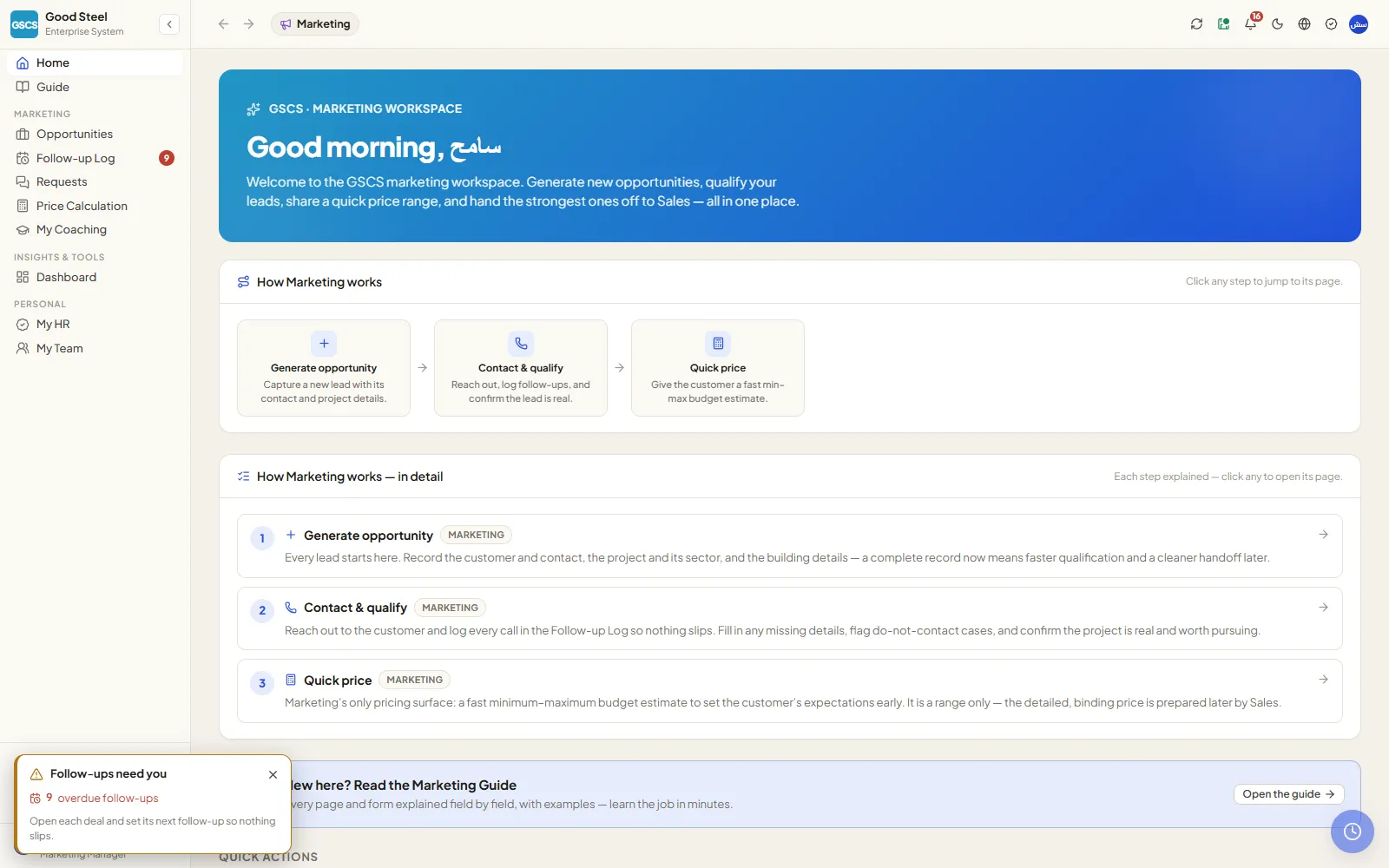Click the warning triangle icon in the popup

36,774
